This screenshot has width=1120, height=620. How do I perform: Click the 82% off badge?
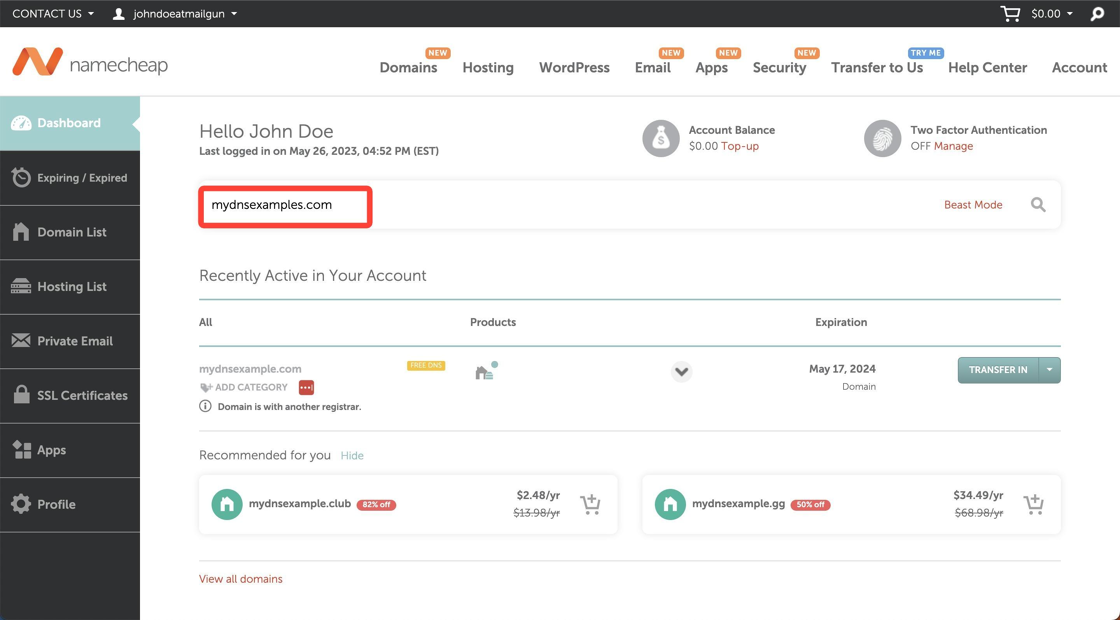click(x=376, y=505)
